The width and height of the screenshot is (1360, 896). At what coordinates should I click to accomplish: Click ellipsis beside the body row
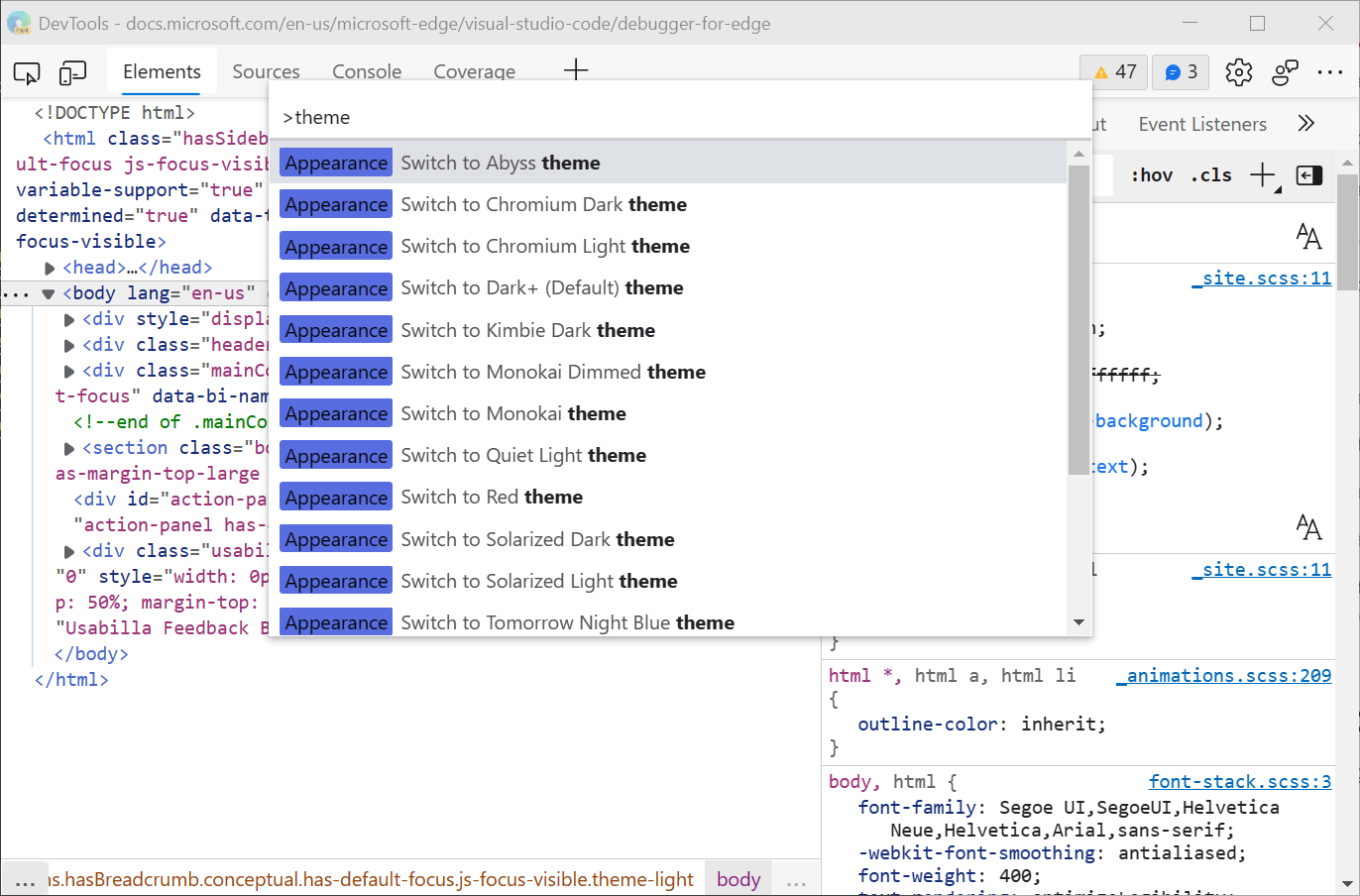pyautogui.click(x=17, y=294)
